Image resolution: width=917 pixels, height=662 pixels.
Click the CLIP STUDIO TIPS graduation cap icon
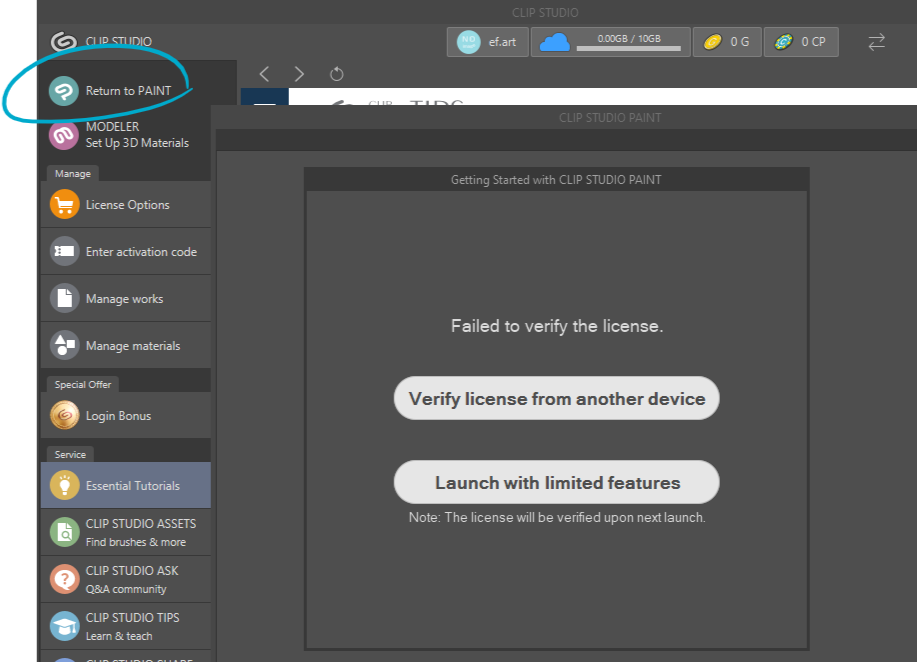tap(64, 626)
